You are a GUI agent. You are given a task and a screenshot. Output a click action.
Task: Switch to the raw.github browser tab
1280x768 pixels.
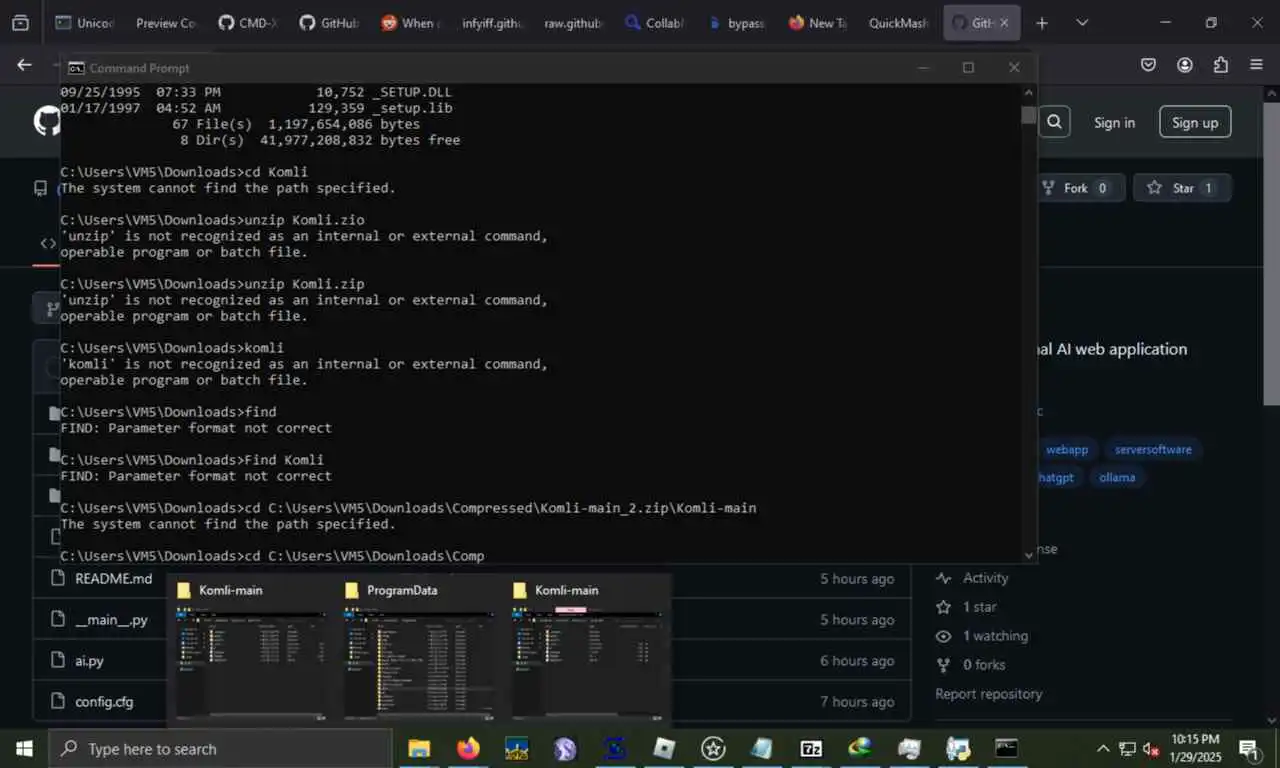tap(572, 22)
